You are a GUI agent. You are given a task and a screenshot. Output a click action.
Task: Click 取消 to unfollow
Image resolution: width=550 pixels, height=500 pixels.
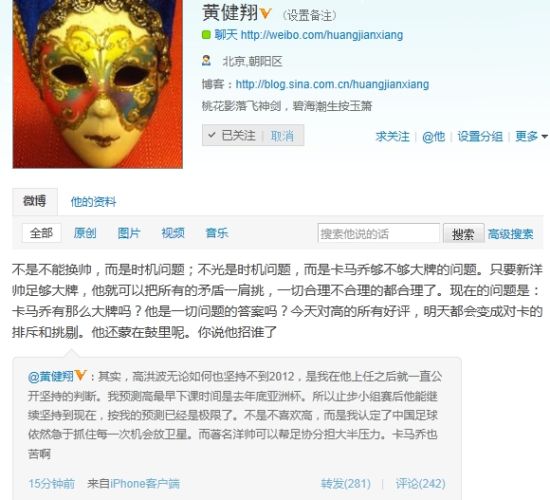point(282,136)
